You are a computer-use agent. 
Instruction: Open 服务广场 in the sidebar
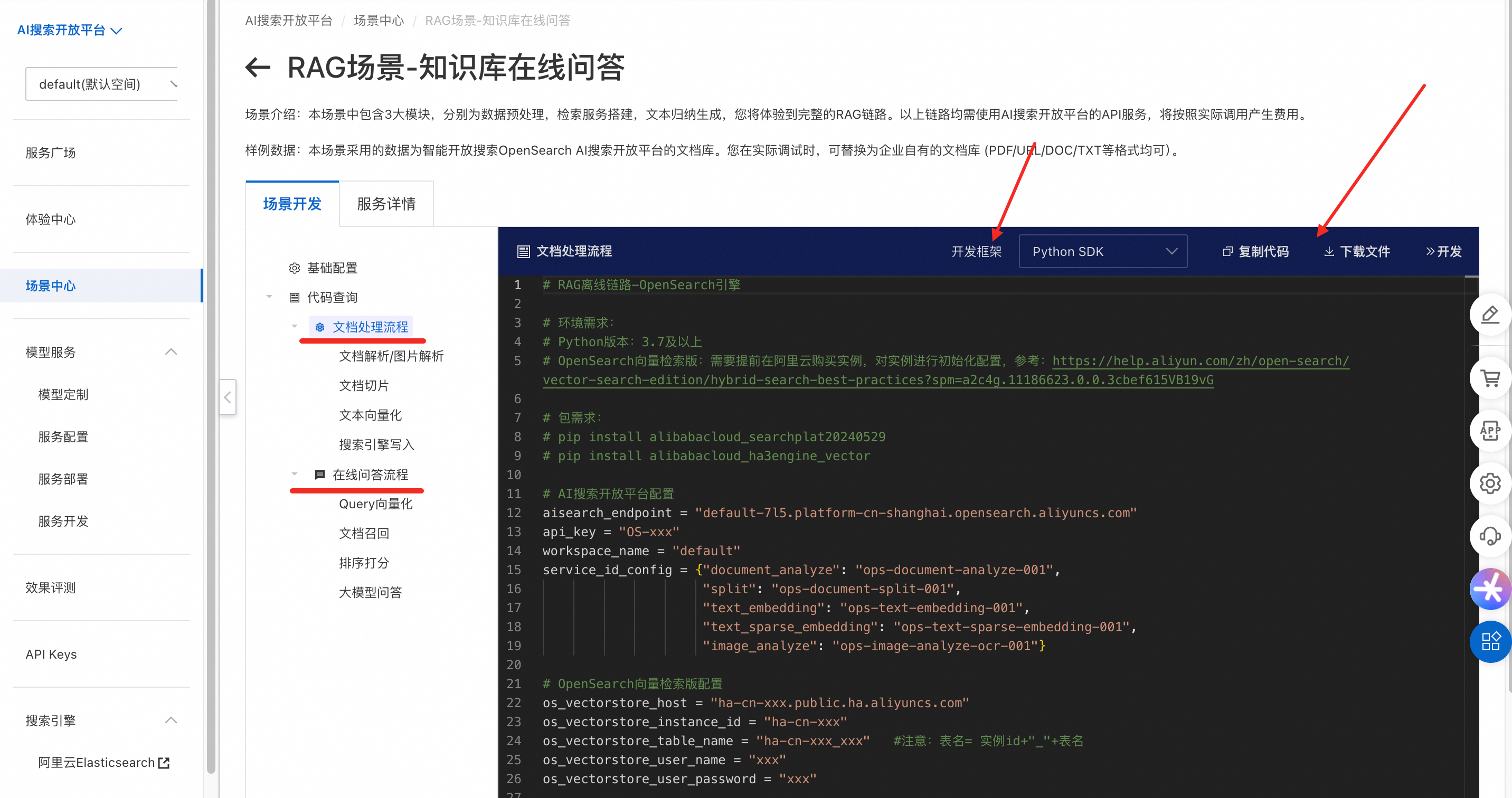pos(51,153)
